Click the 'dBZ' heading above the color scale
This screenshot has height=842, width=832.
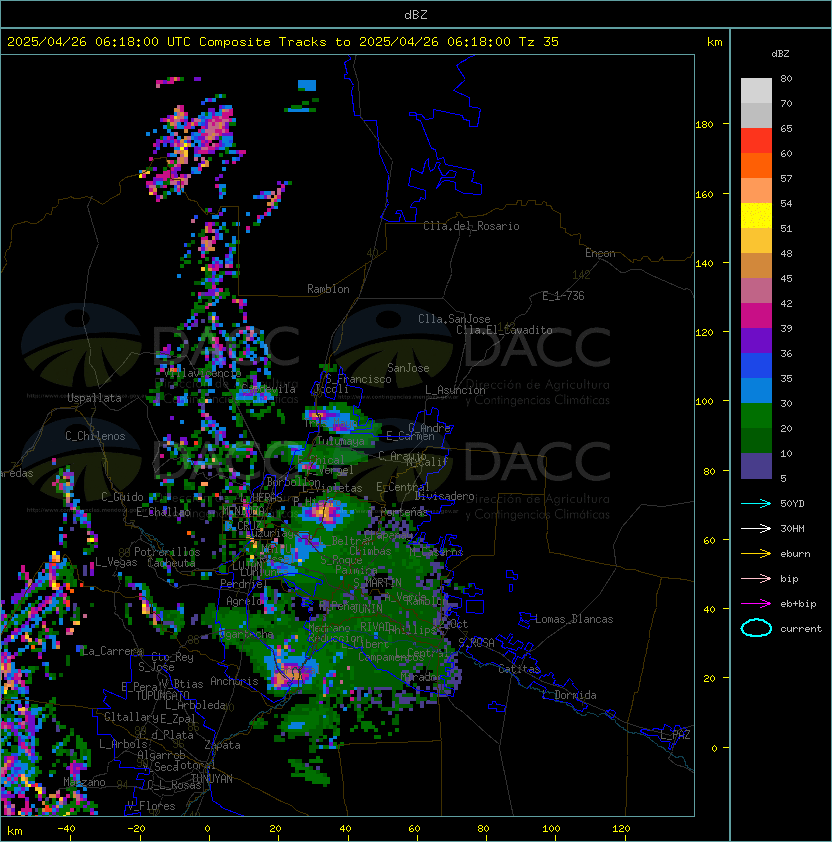point(780,54)
